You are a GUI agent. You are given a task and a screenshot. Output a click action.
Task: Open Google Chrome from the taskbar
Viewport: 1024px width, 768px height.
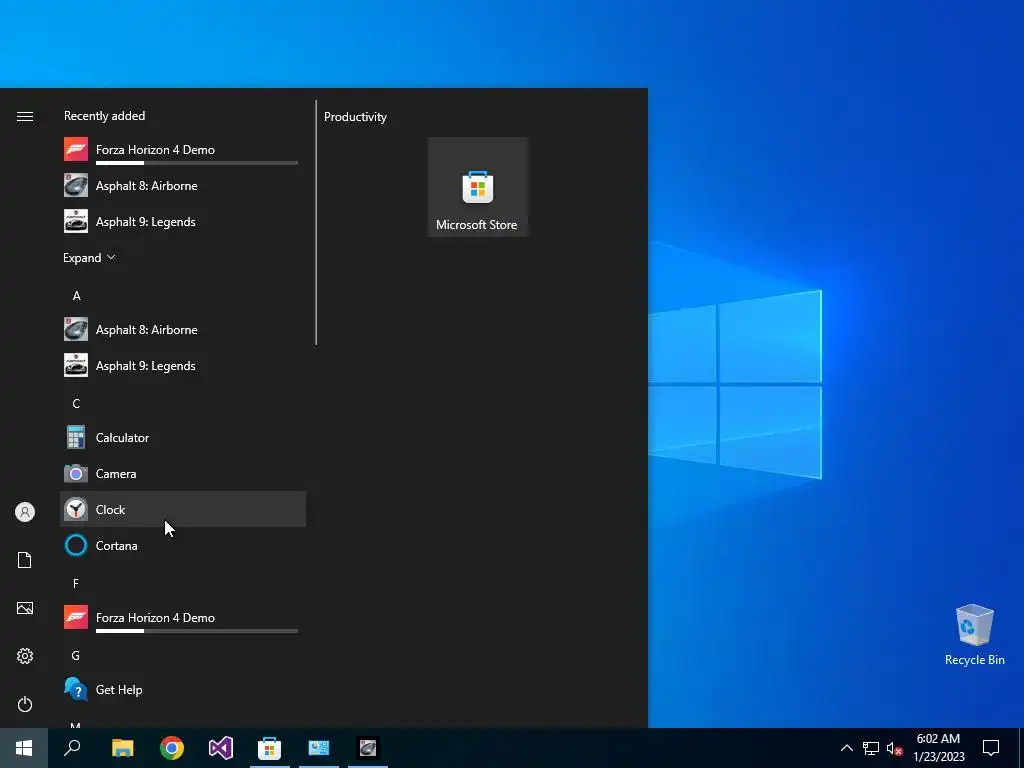172,748
